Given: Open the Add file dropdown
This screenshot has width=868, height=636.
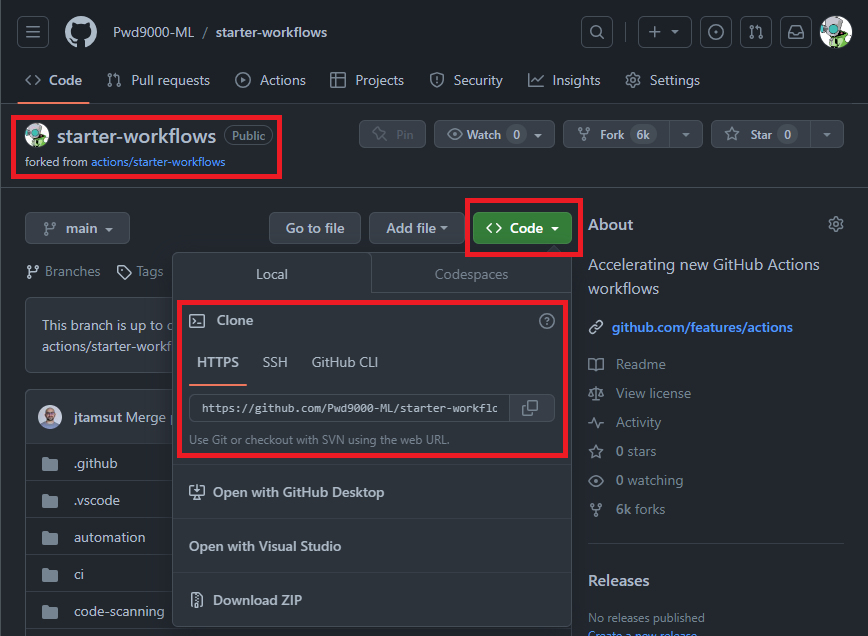Looking at the screenshot, I should [x=416, y=228].
